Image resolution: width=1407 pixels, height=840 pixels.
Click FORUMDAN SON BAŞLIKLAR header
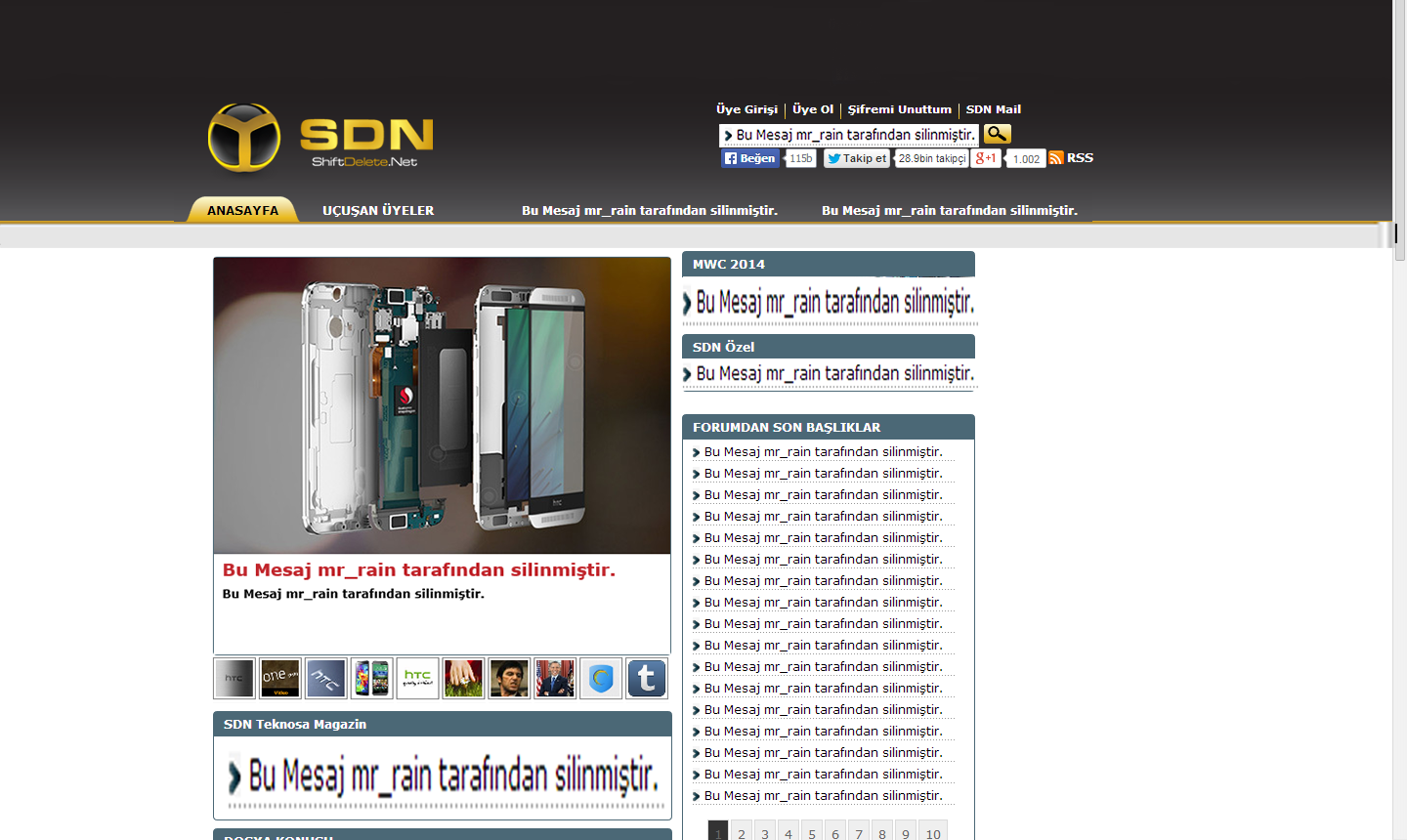(x=829, y=427)
